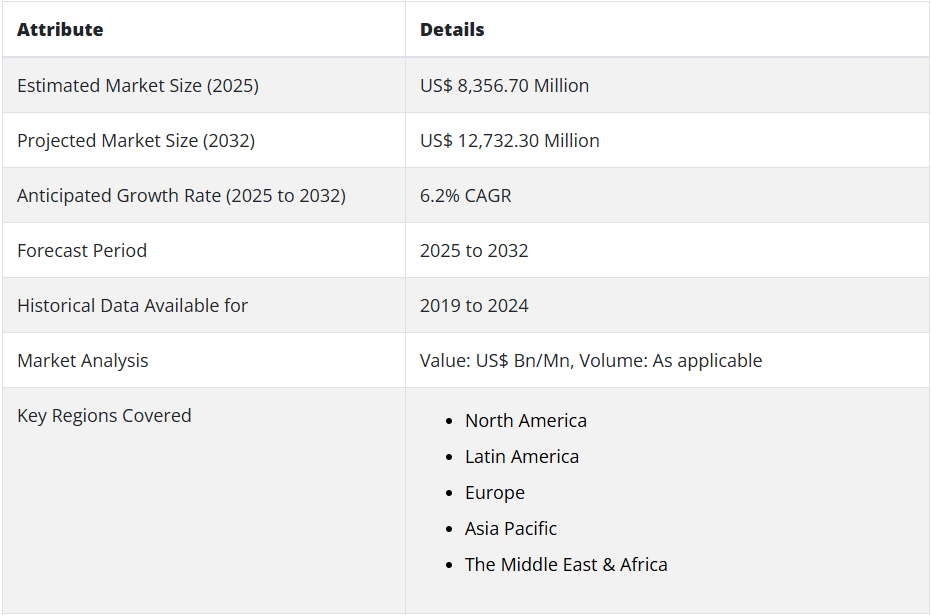The image size is (931, 615).
Task: Click the US$ 8,356.70 Million value
Action: [504, 85]
